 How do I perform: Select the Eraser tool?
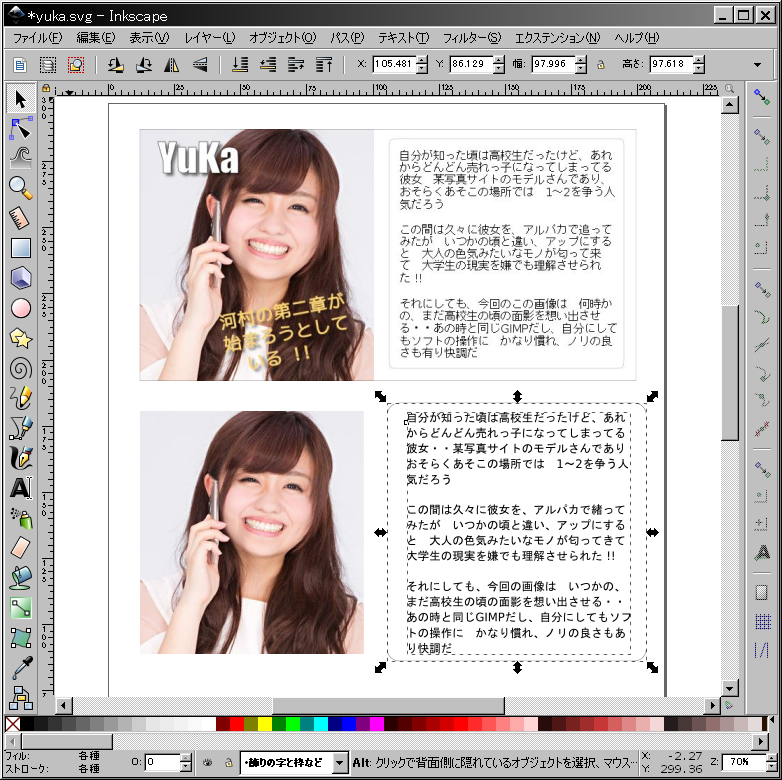point(21,548)
